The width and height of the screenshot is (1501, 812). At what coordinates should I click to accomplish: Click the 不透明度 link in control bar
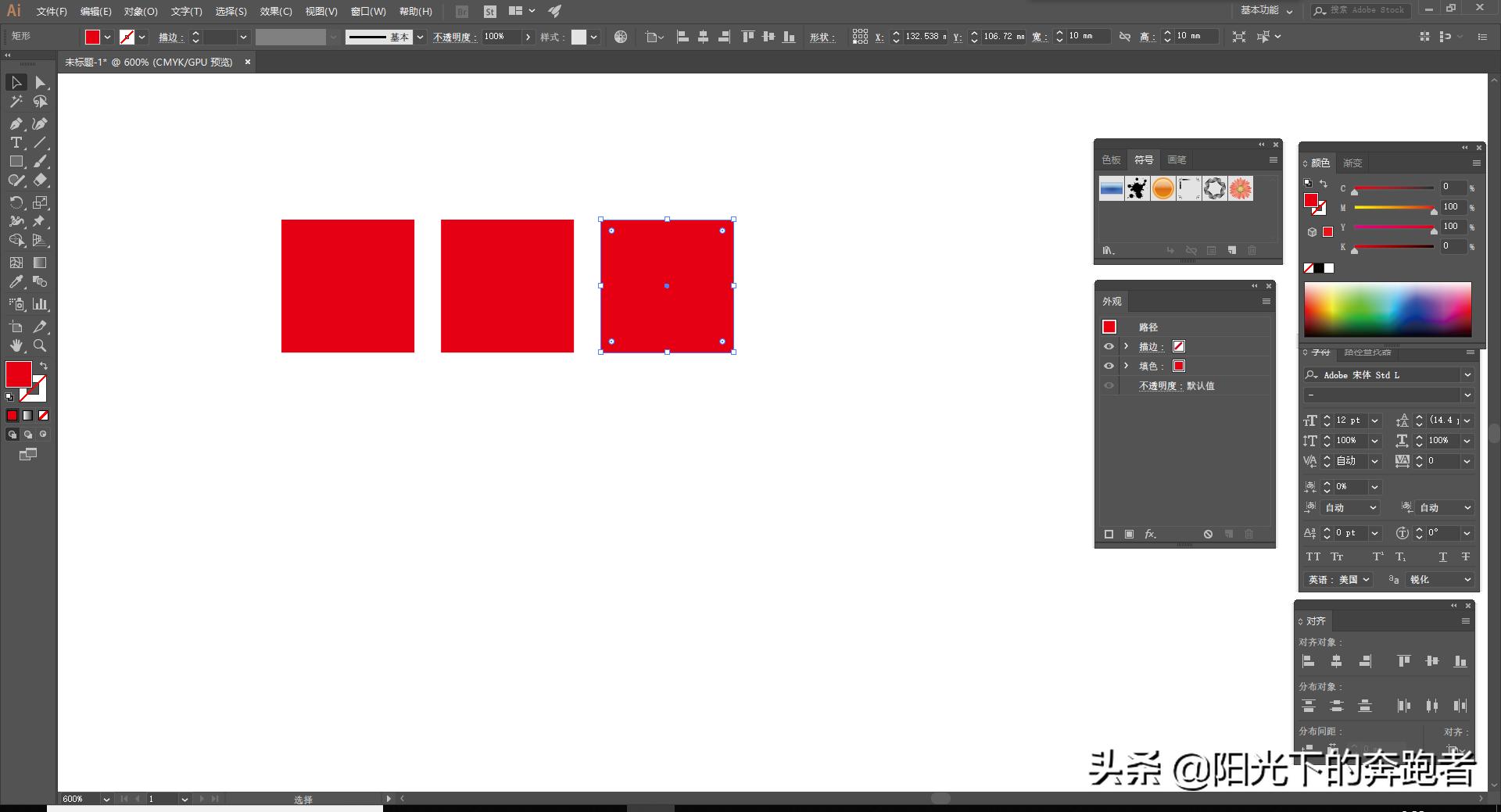454,37
